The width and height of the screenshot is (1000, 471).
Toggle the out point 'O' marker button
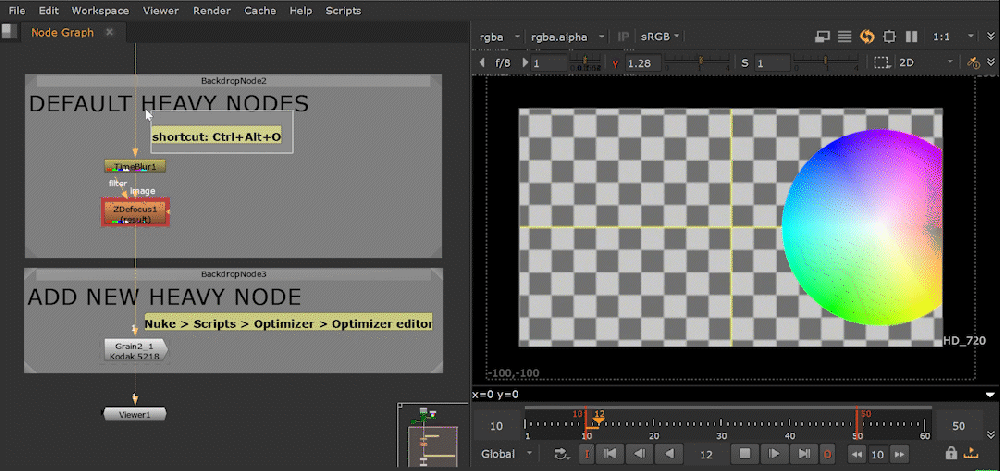click(x=827, y=454)
